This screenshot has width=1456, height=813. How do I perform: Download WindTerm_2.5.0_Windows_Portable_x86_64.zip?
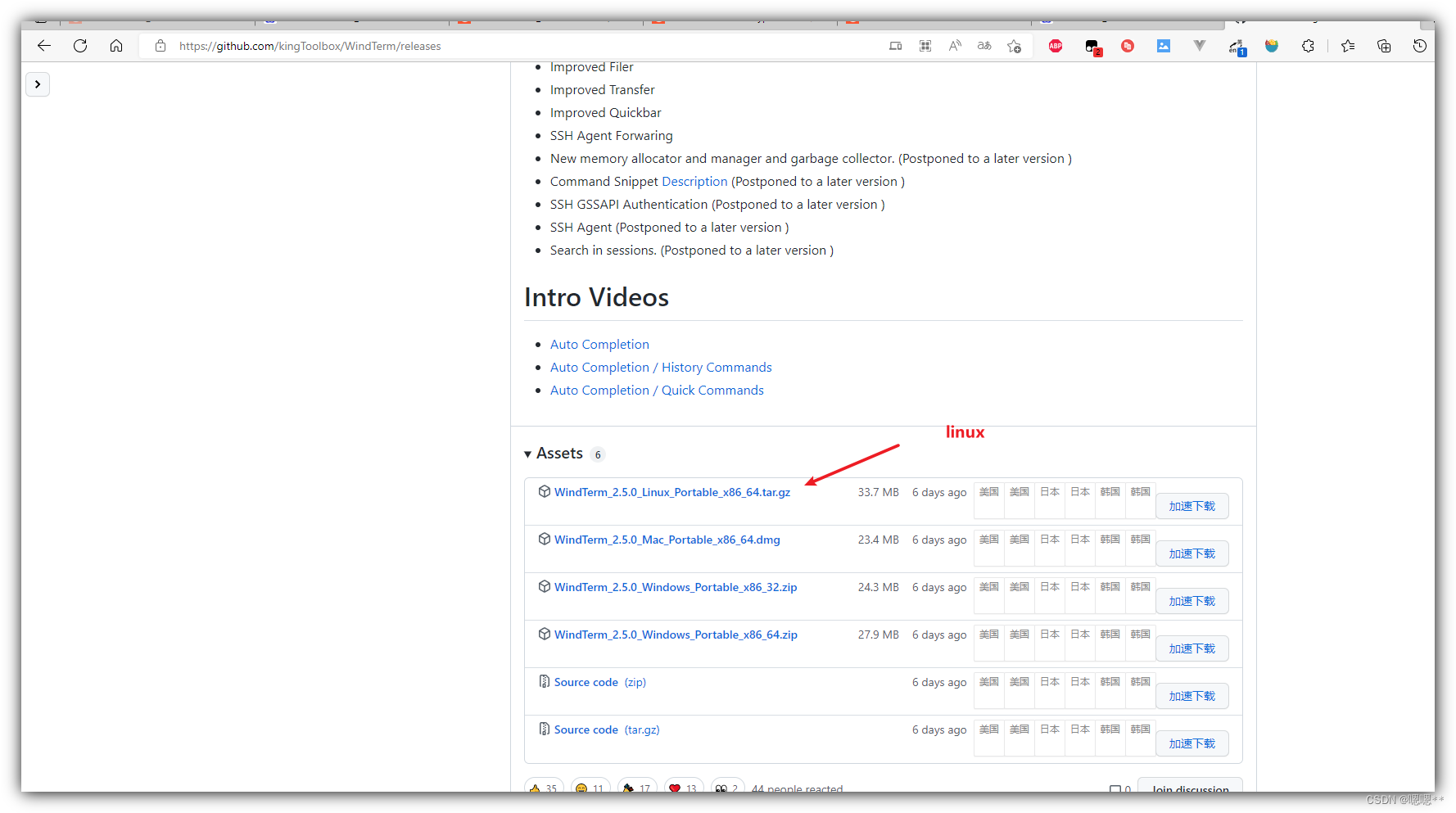point(676,635)
